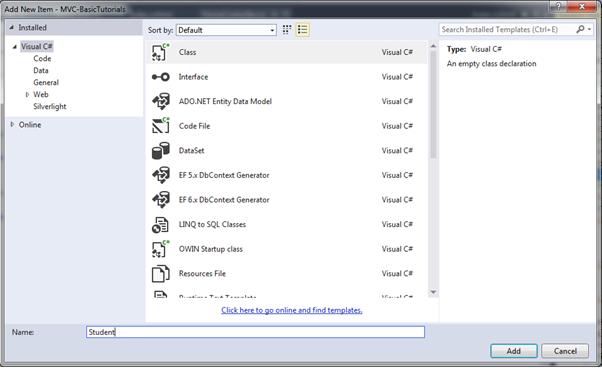Open the Sort by Default dropdown

(227, 30)
